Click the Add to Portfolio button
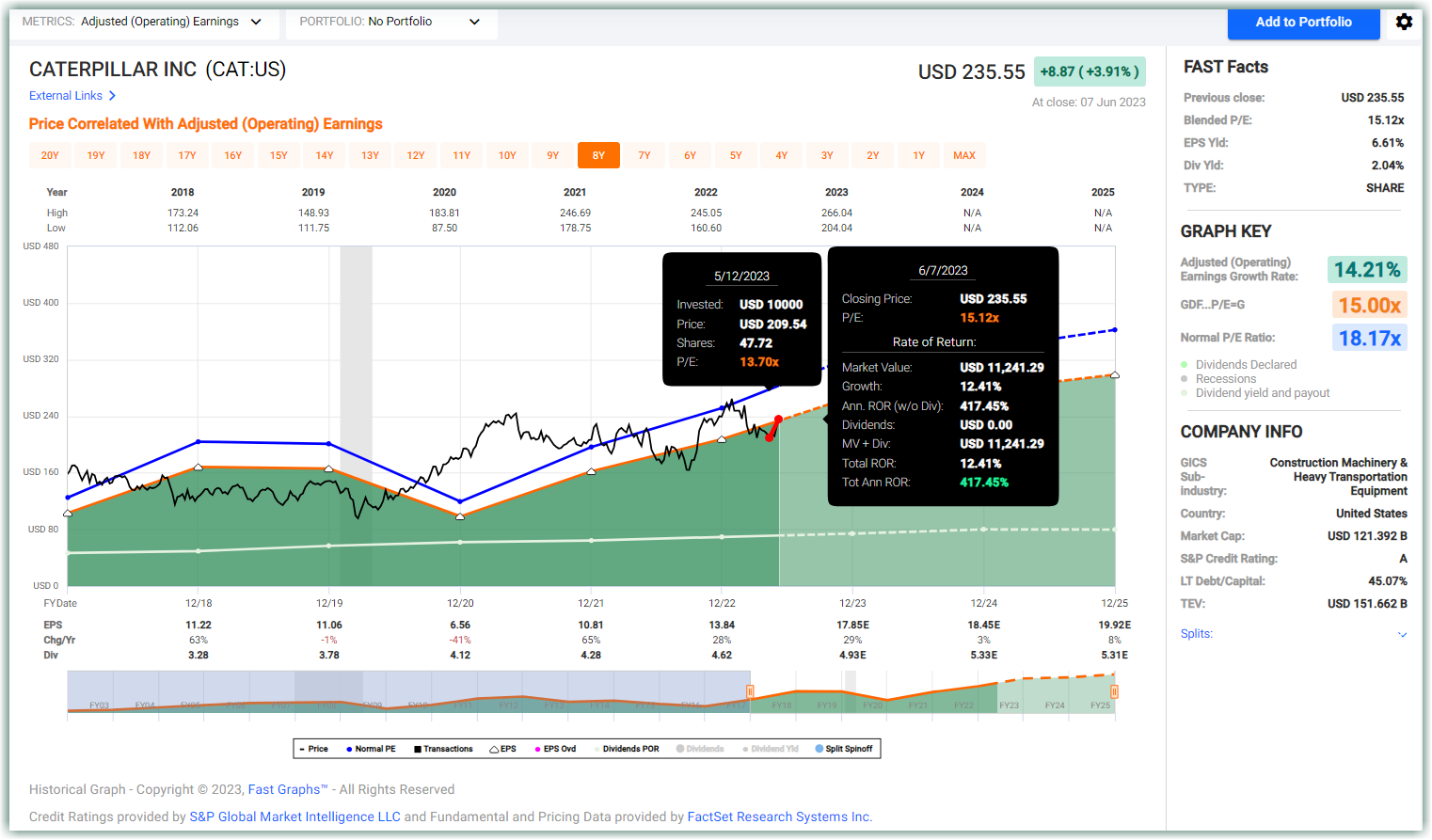This screenshot has height=840, width=1432. 1303,22
